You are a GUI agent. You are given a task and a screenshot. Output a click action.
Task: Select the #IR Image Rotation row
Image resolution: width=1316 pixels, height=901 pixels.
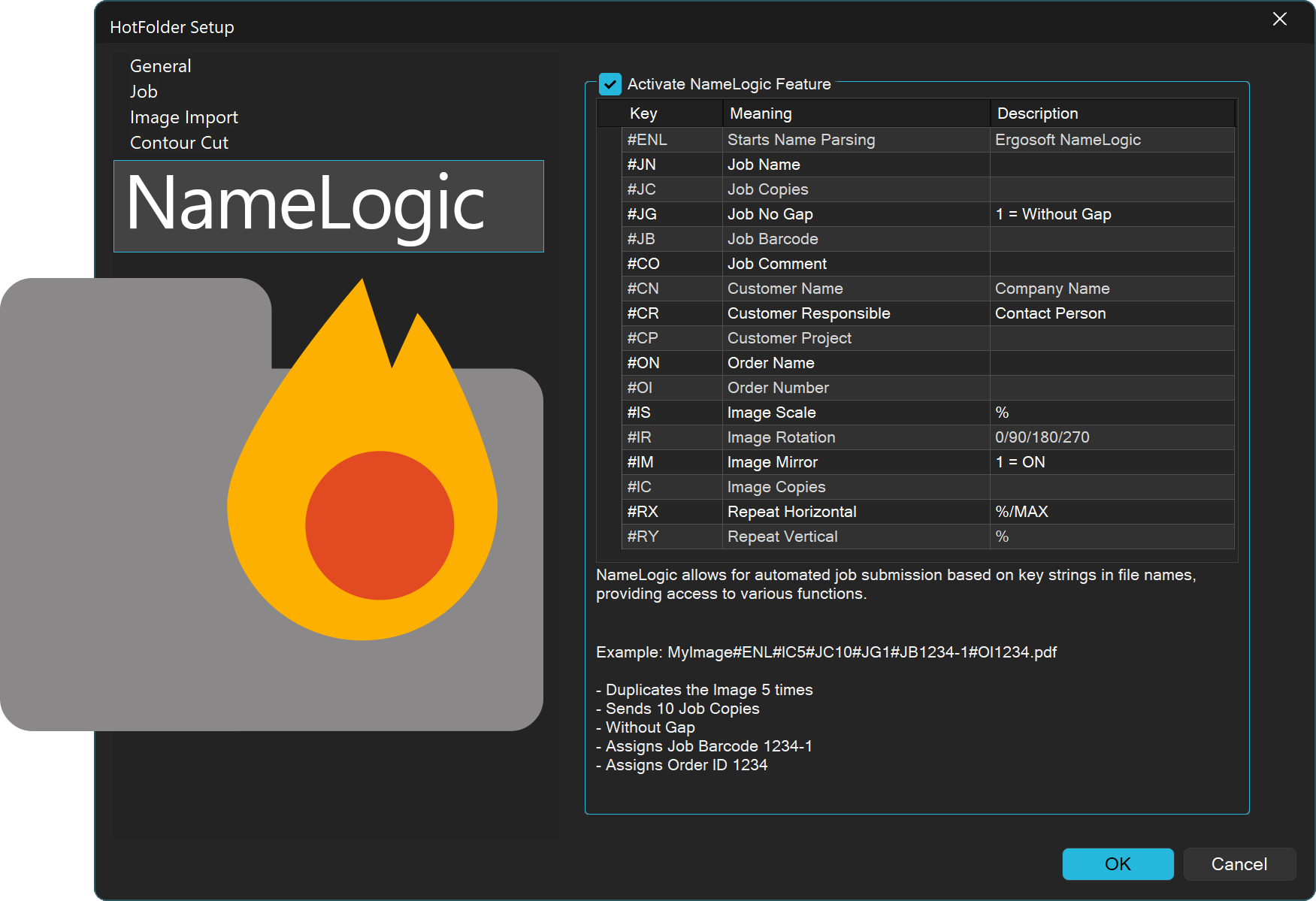coord(781,437)
